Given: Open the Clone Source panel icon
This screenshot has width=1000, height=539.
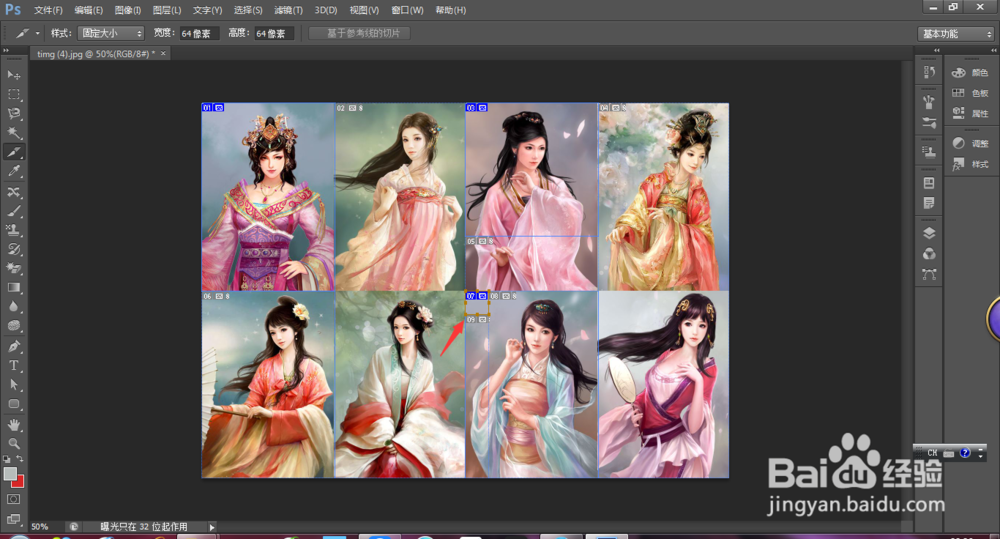Looking at the screenshot, I should click(x=929, y=152).
